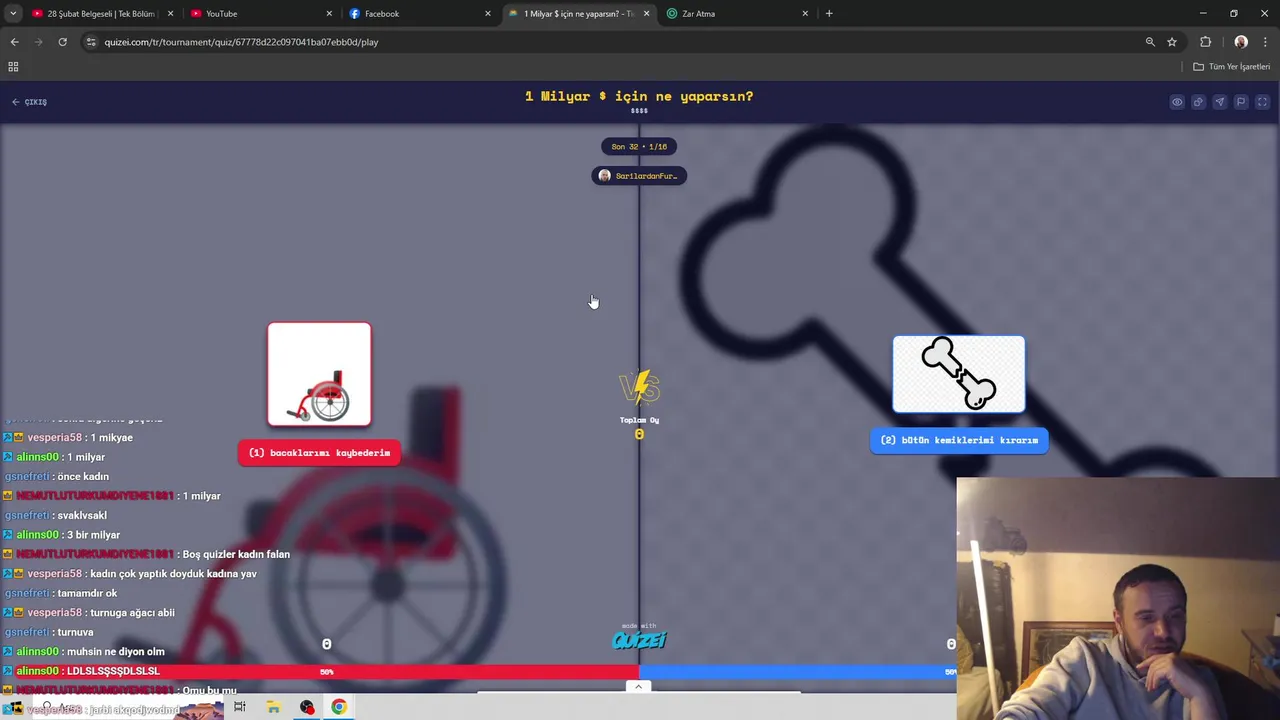1280x720 pixels.
Task: Open OBS Studio from the taskbar
Action: (x=307, y=707)
